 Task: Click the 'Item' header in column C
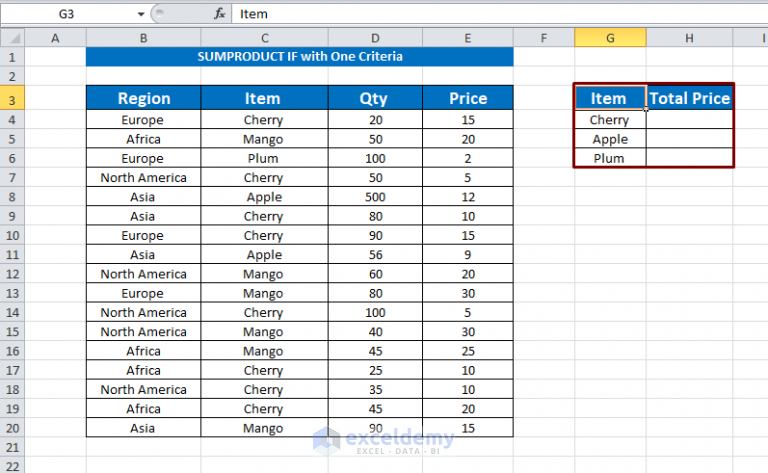point(264,98)
